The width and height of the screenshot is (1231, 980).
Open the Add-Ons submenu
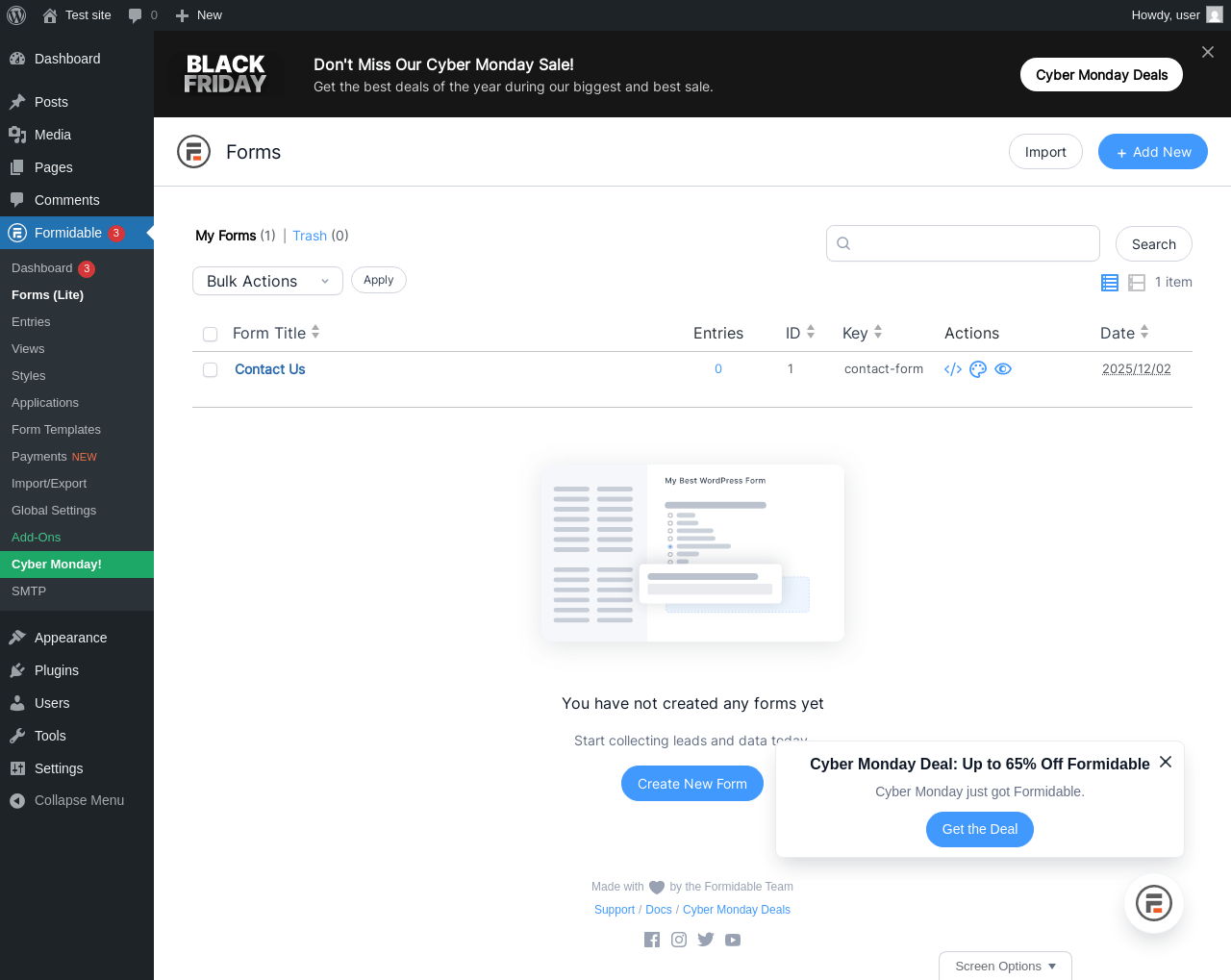click(77, 538)
